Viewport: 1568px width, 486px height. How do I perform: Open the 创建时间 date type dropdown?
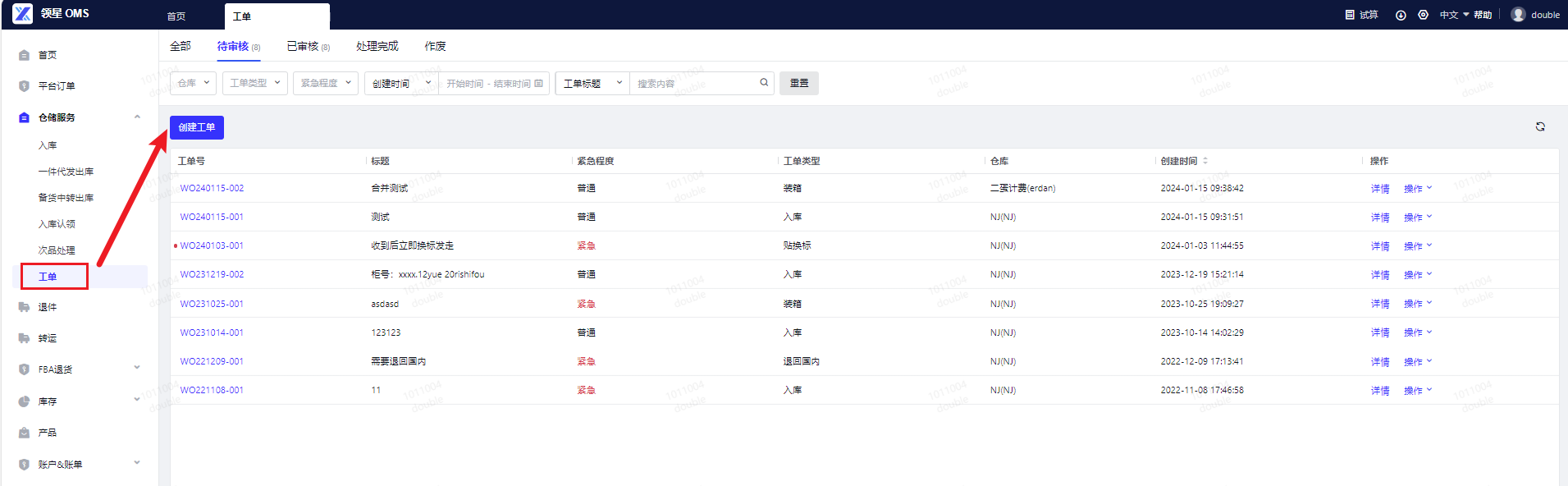pyautogui.click(x=401, y=83)
